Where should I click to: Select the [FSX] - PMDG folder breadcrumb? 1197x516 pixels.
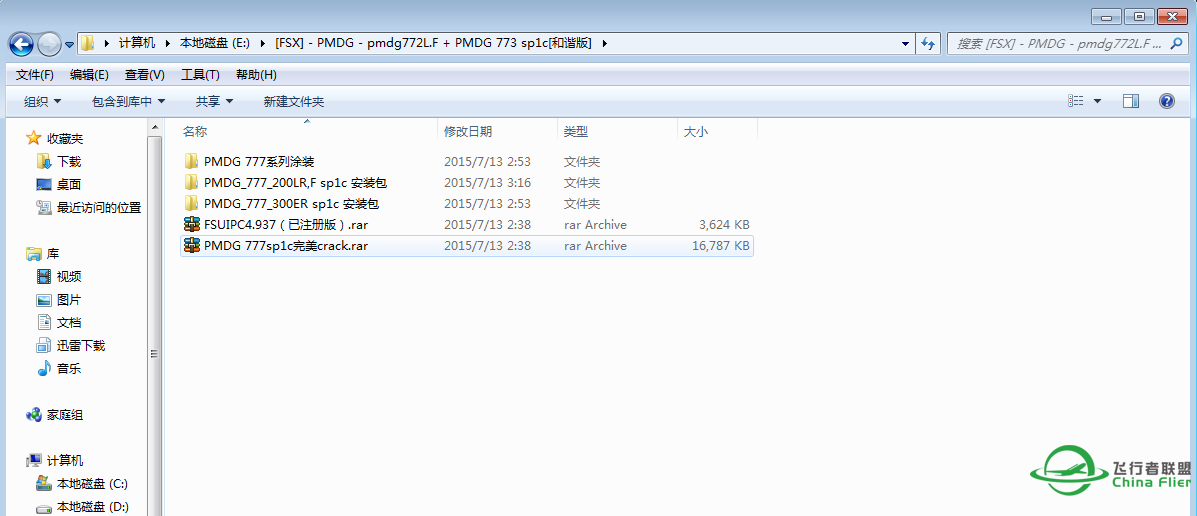[x=433, y=44]
